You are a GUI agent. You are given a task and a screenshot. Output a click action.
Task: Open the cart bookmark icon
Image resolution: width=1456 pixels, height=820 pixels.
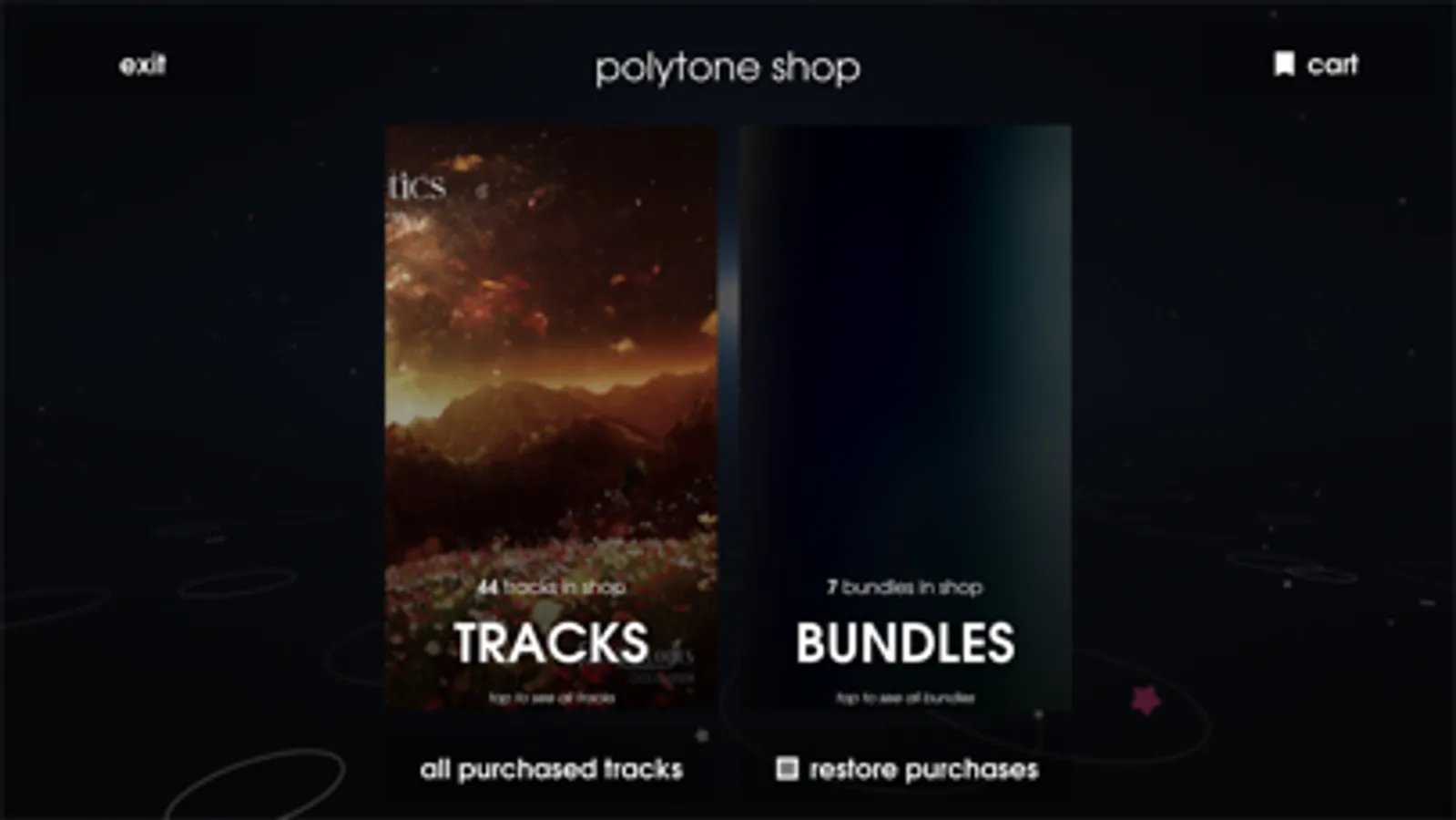(x=1284, y=64)
